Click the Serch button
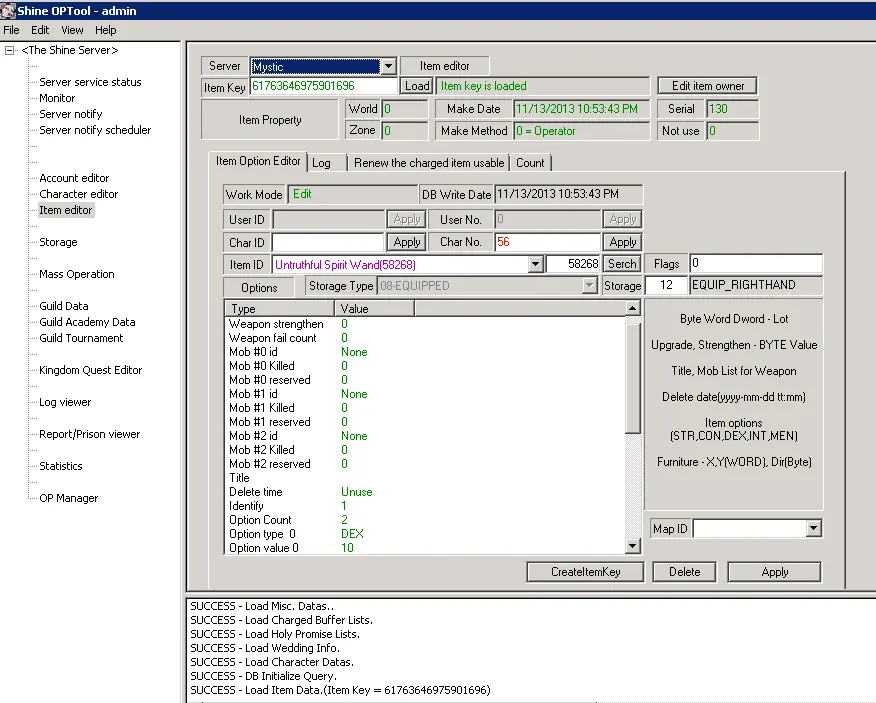The image size is (876, 703). point(622,264)
